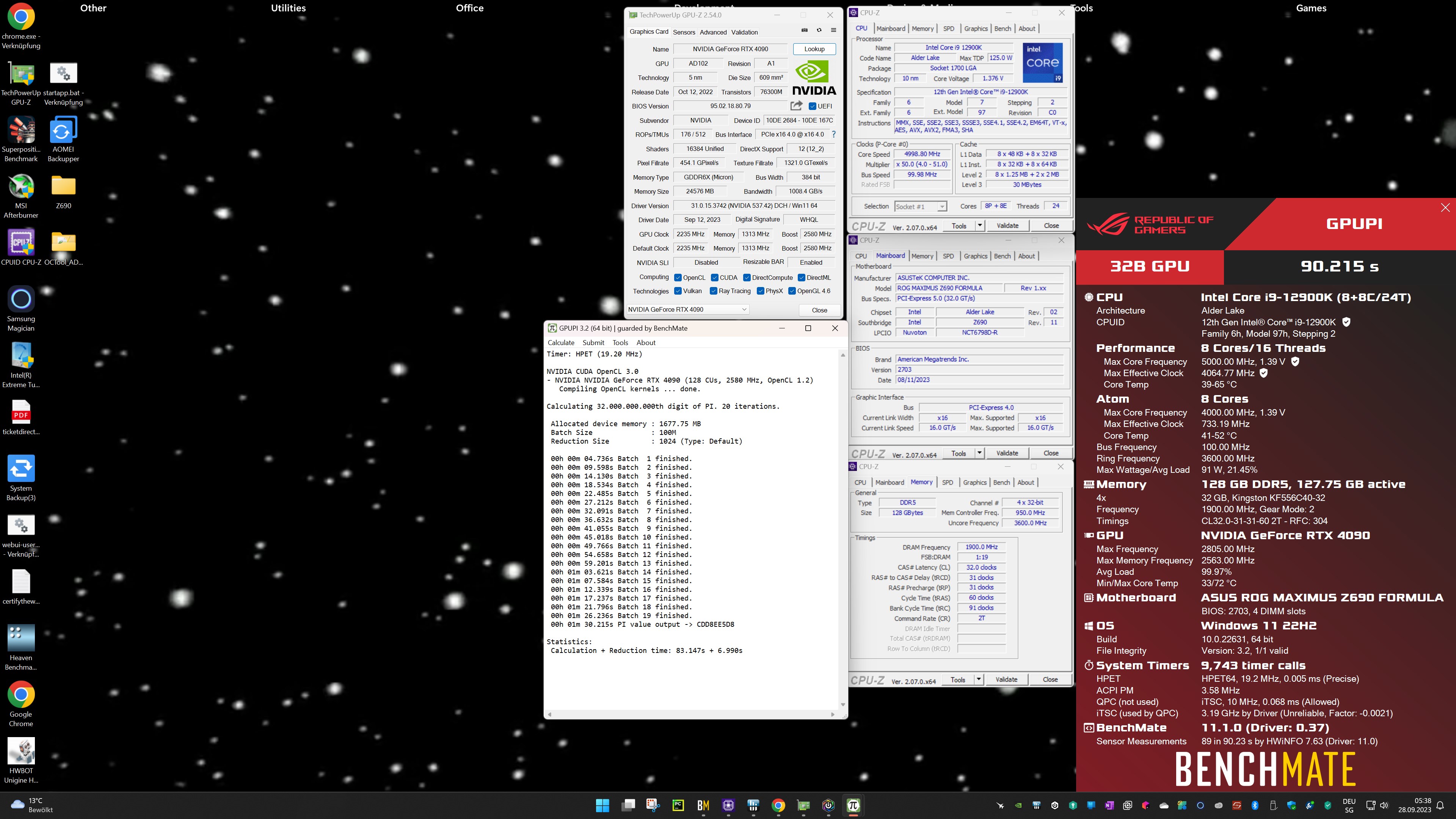Image resolution: width=1456 pixels, height=819 pixels.
Task: Click Validate in the CPU-Z CPU window
Action: [1007, 226]
